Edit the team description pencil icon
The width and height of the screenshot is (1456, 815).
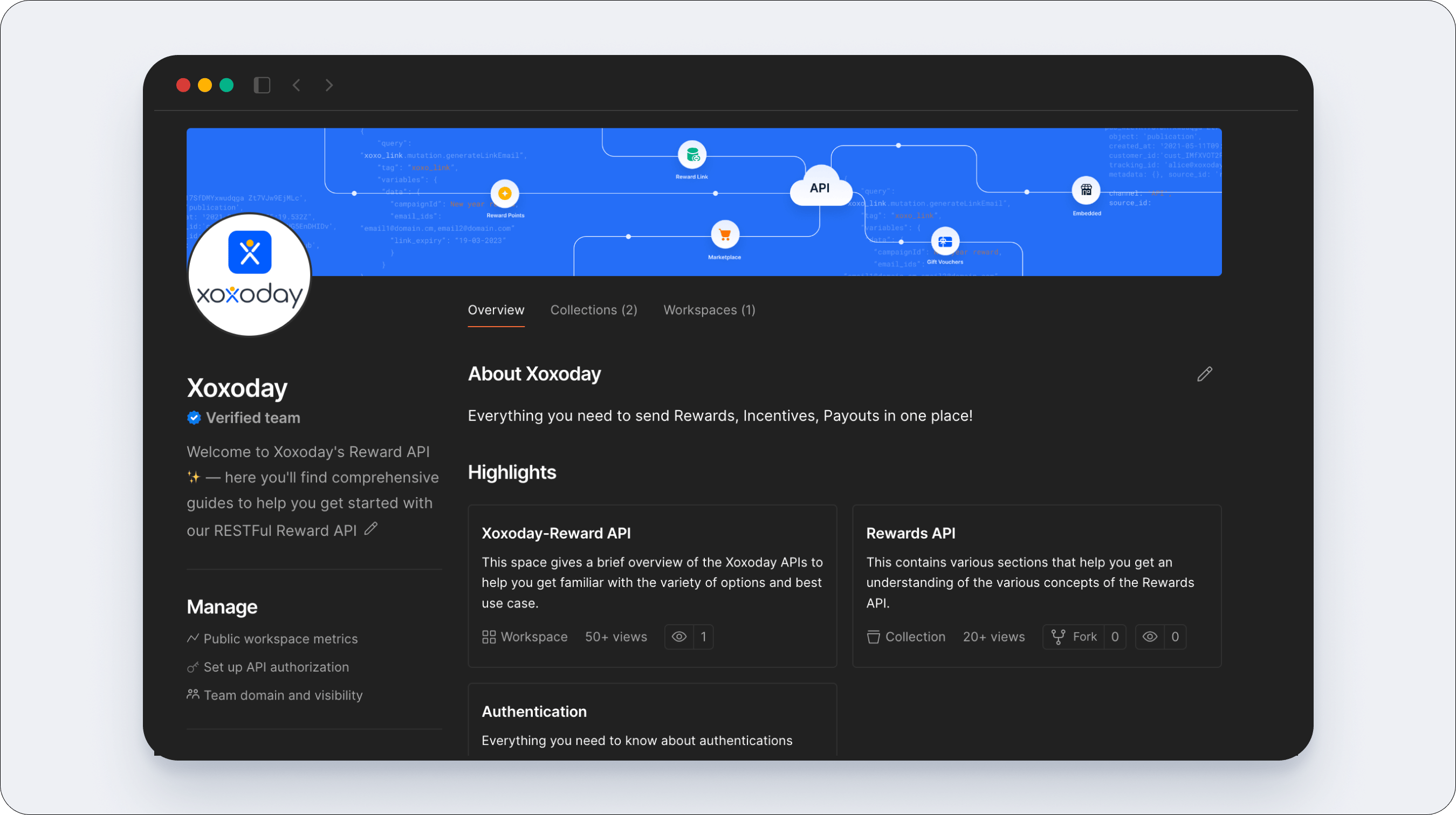pyautogui.click(x=371, y=529)
